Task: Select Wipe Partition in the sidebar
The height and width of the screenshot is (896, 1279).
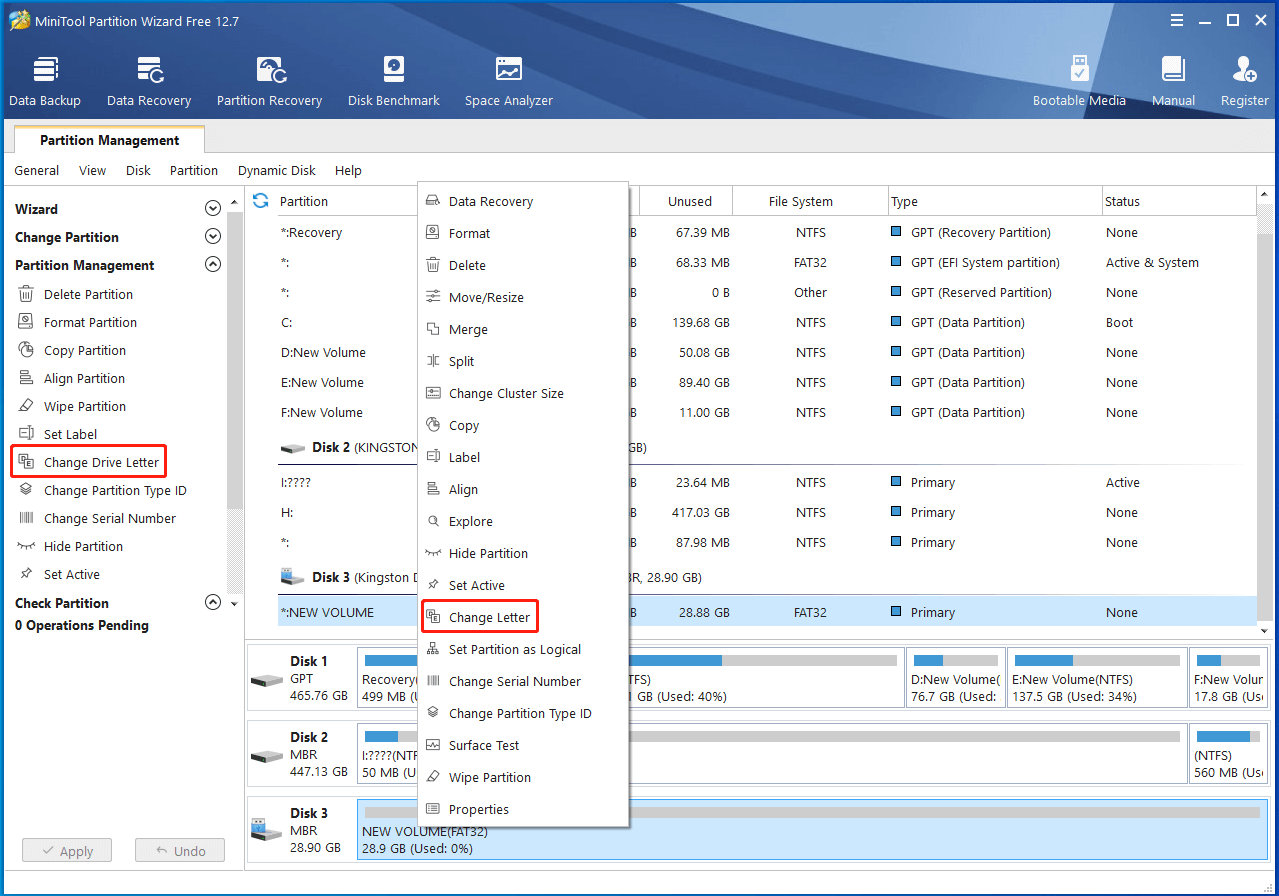Action: (x=90, y=406)
